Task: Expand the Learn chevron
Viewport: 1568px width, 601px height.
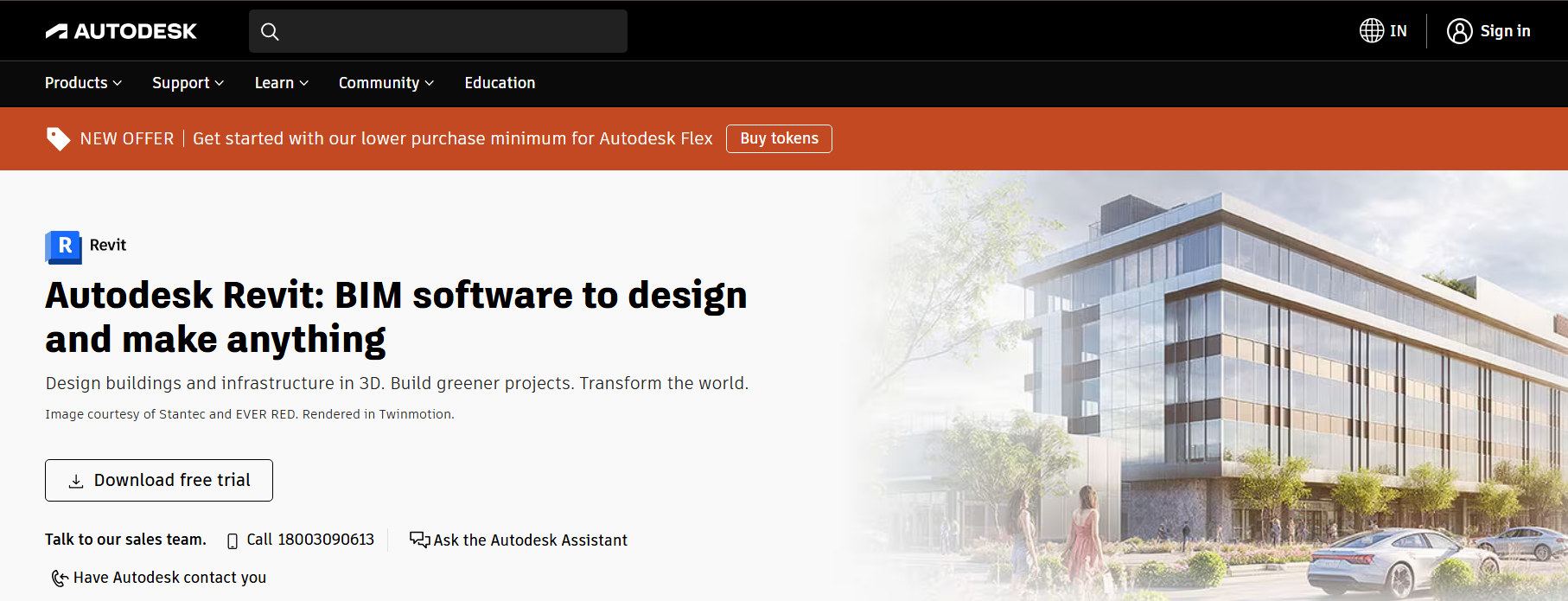Action: point(304,83)
